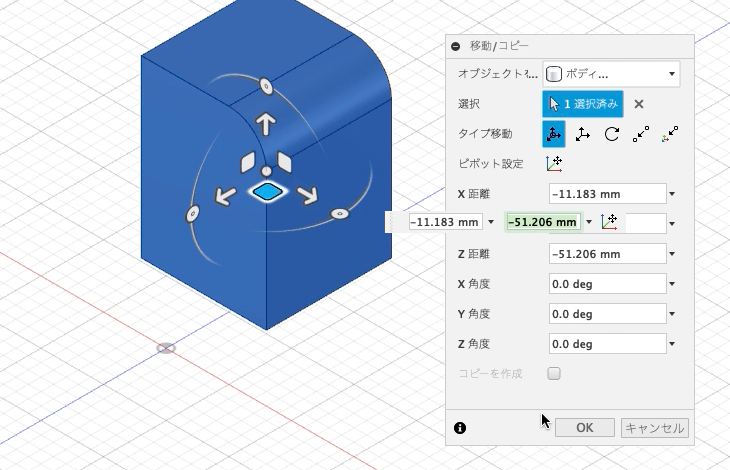
Task: Expand the X 距離 dropdown arrow
Action: tap(672, 194)
